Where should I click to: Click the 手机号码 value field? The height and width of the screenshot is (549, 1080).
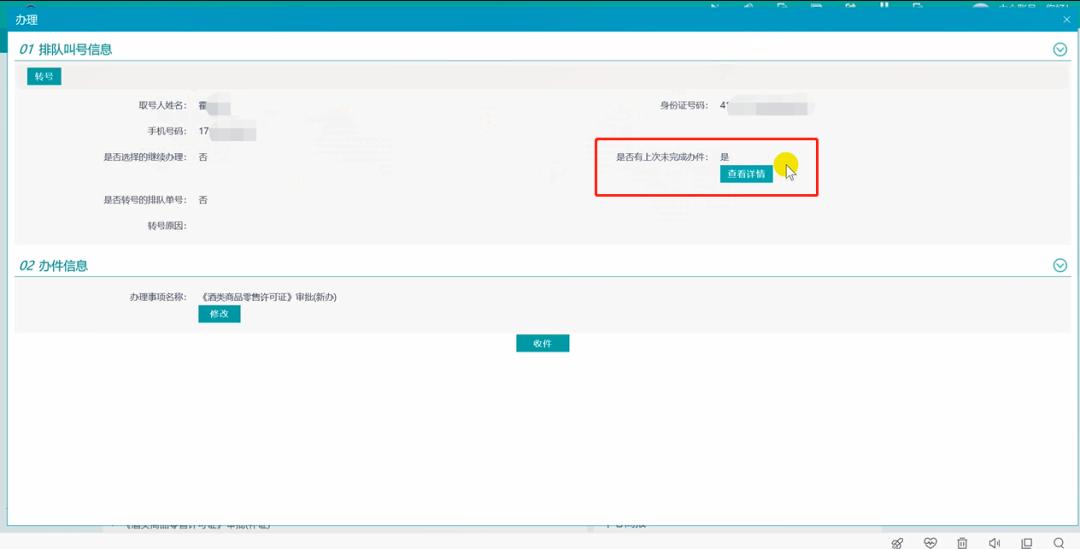coord(227,131)
